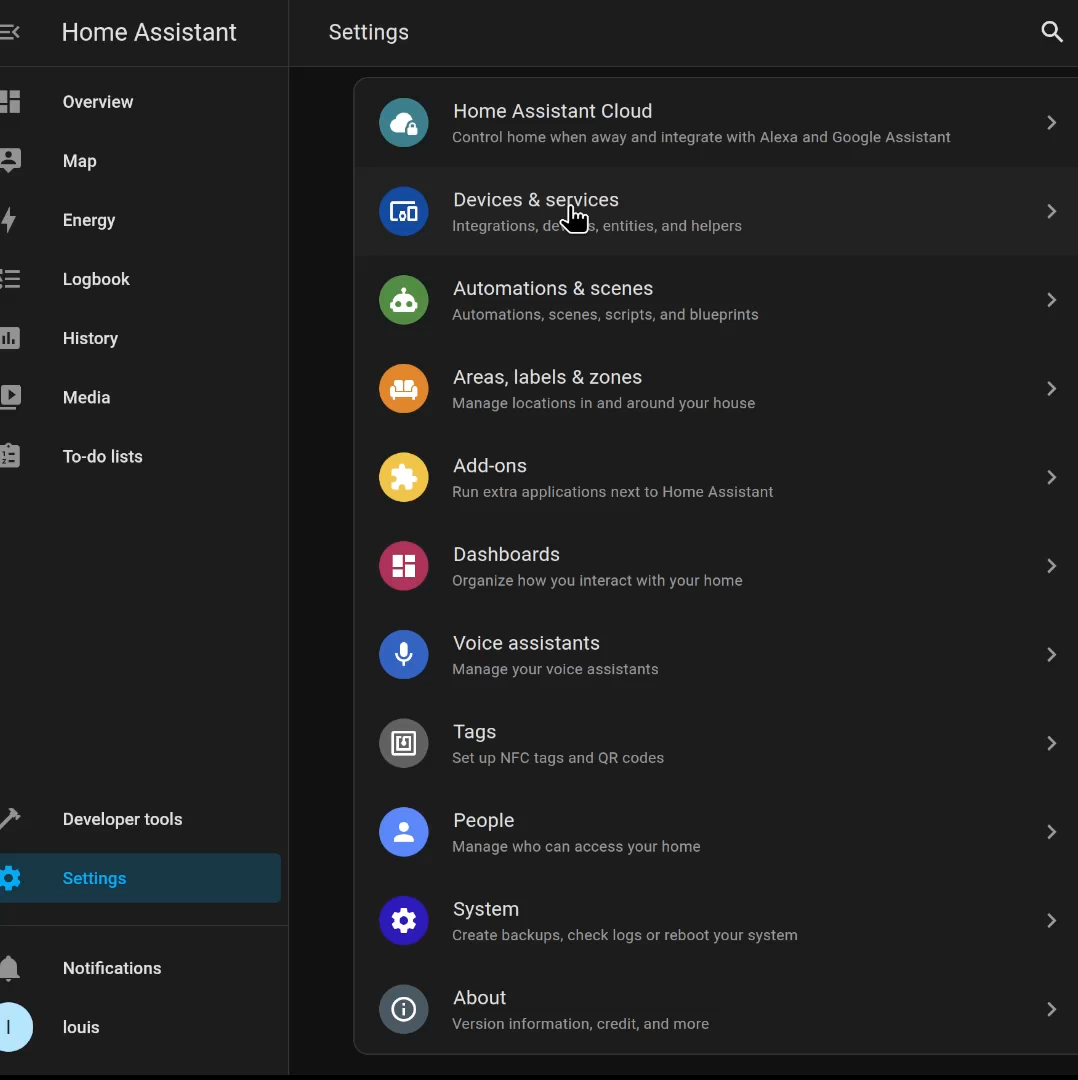1078x1080 pixels.
Task: Click the Tags NFC icon
Action: coord(404,743)
